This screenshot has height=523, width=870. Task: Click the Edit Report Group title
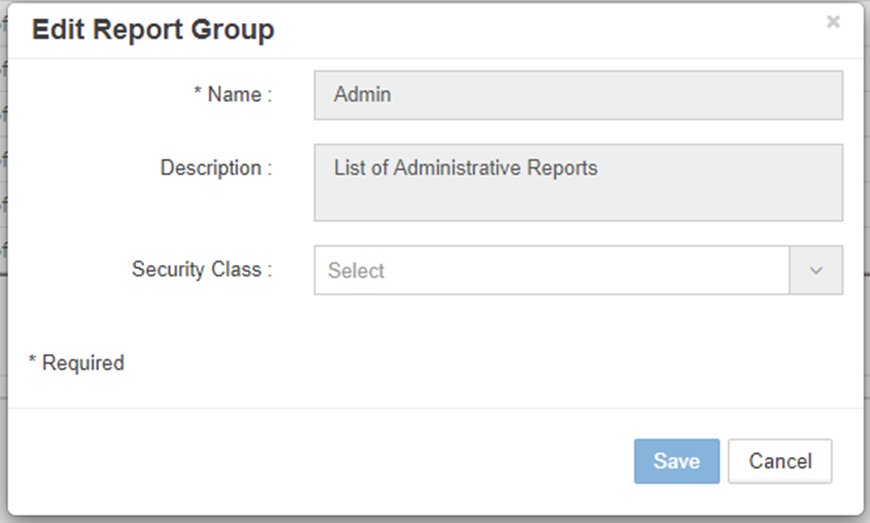click(x=153, y=29)
